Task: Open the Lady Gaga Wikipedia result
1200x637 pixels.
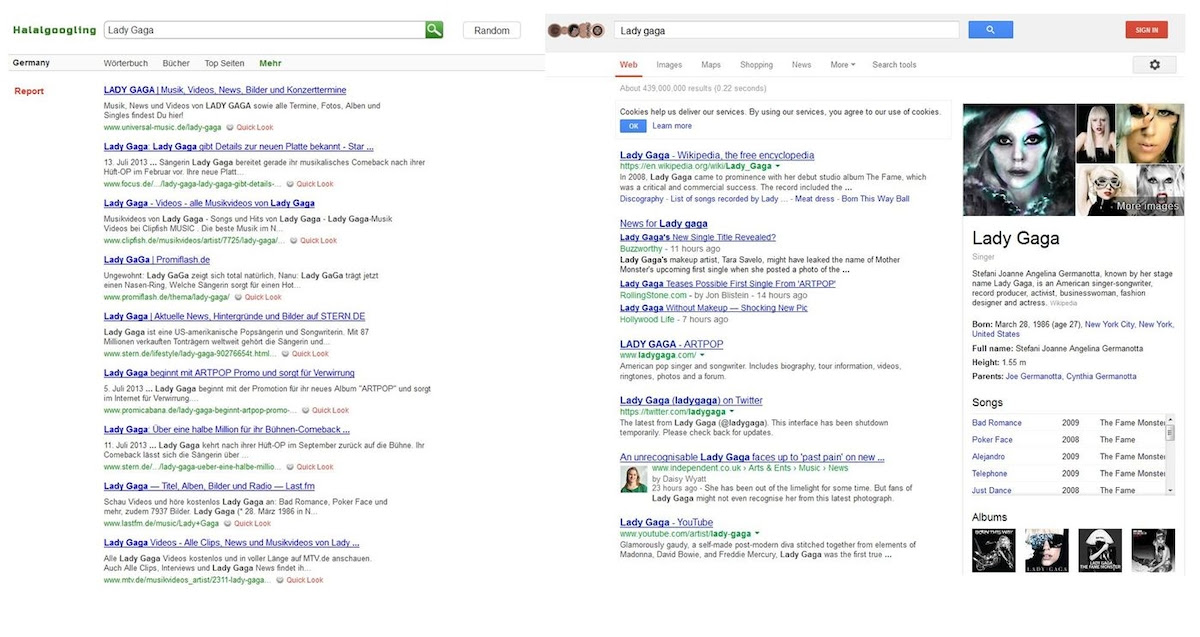Action: click(x=717, y=155)
